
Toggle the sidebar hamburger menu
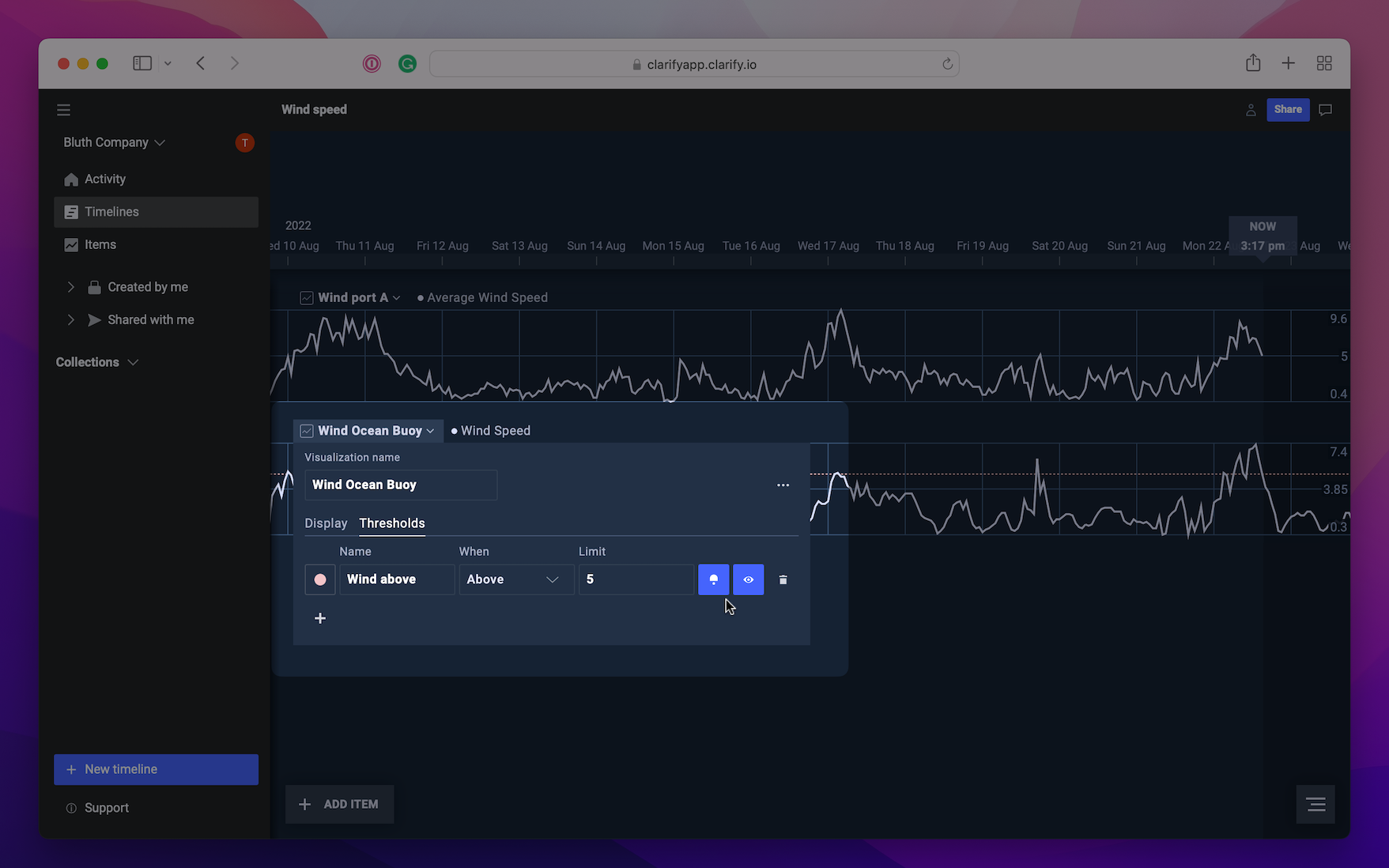click(x=64, y=110)
